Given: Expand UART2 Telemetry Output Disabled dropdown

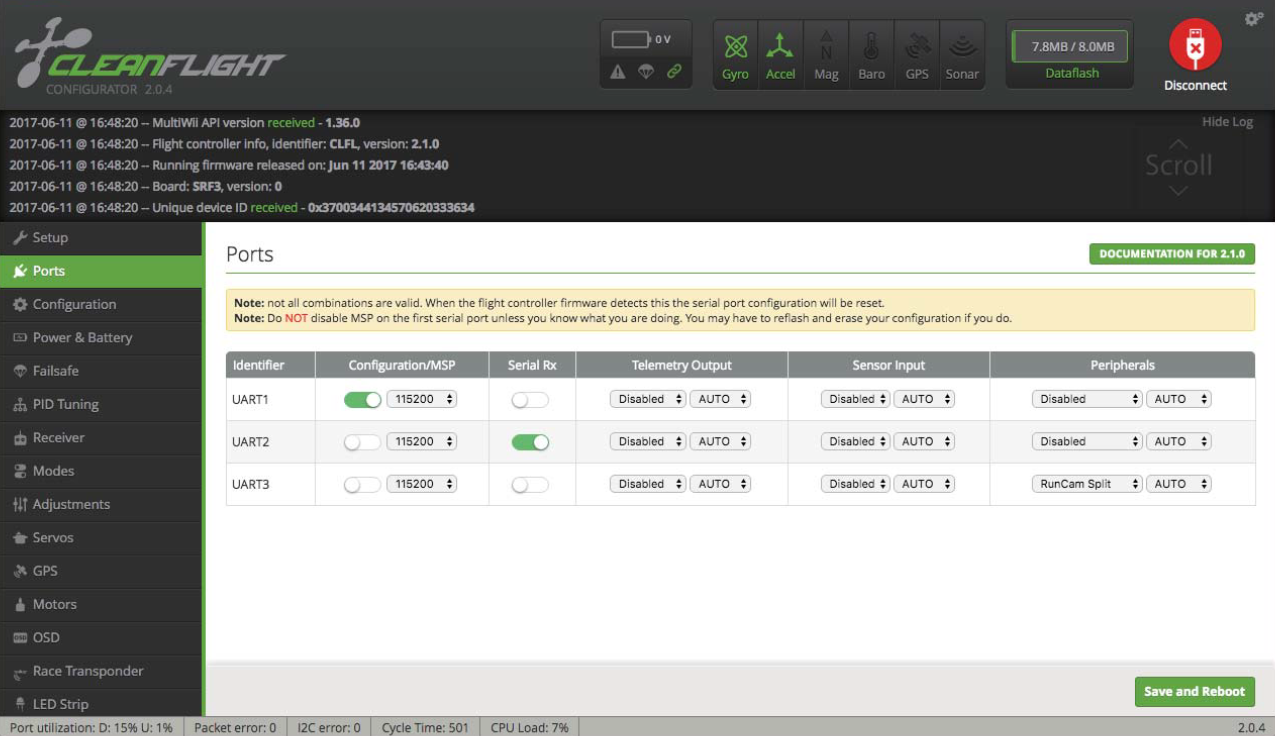Looking at the screenshot, I should [x=647, y=442].
